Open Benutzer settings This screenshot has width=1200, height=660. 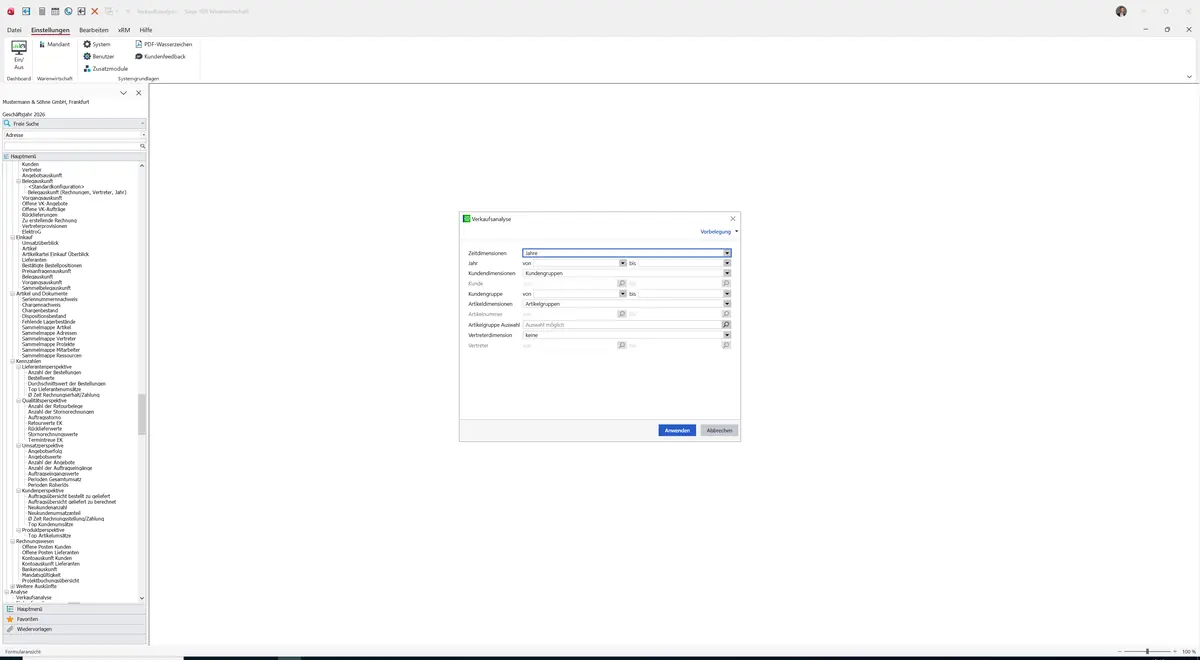click(99, 56)
